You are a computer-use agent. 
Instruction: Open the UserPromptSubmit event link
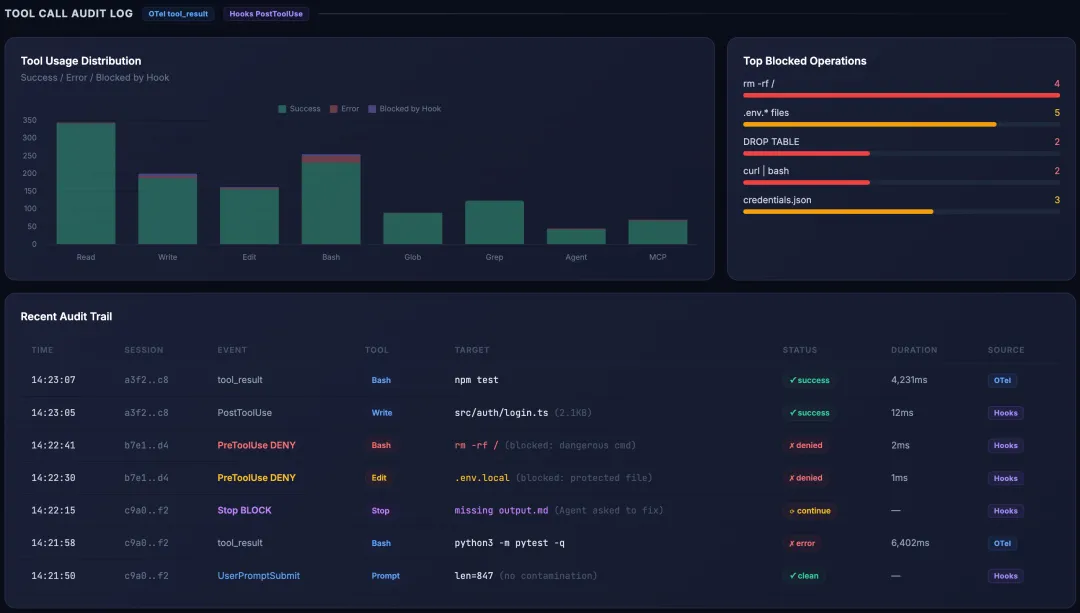(x=258, y=575)
